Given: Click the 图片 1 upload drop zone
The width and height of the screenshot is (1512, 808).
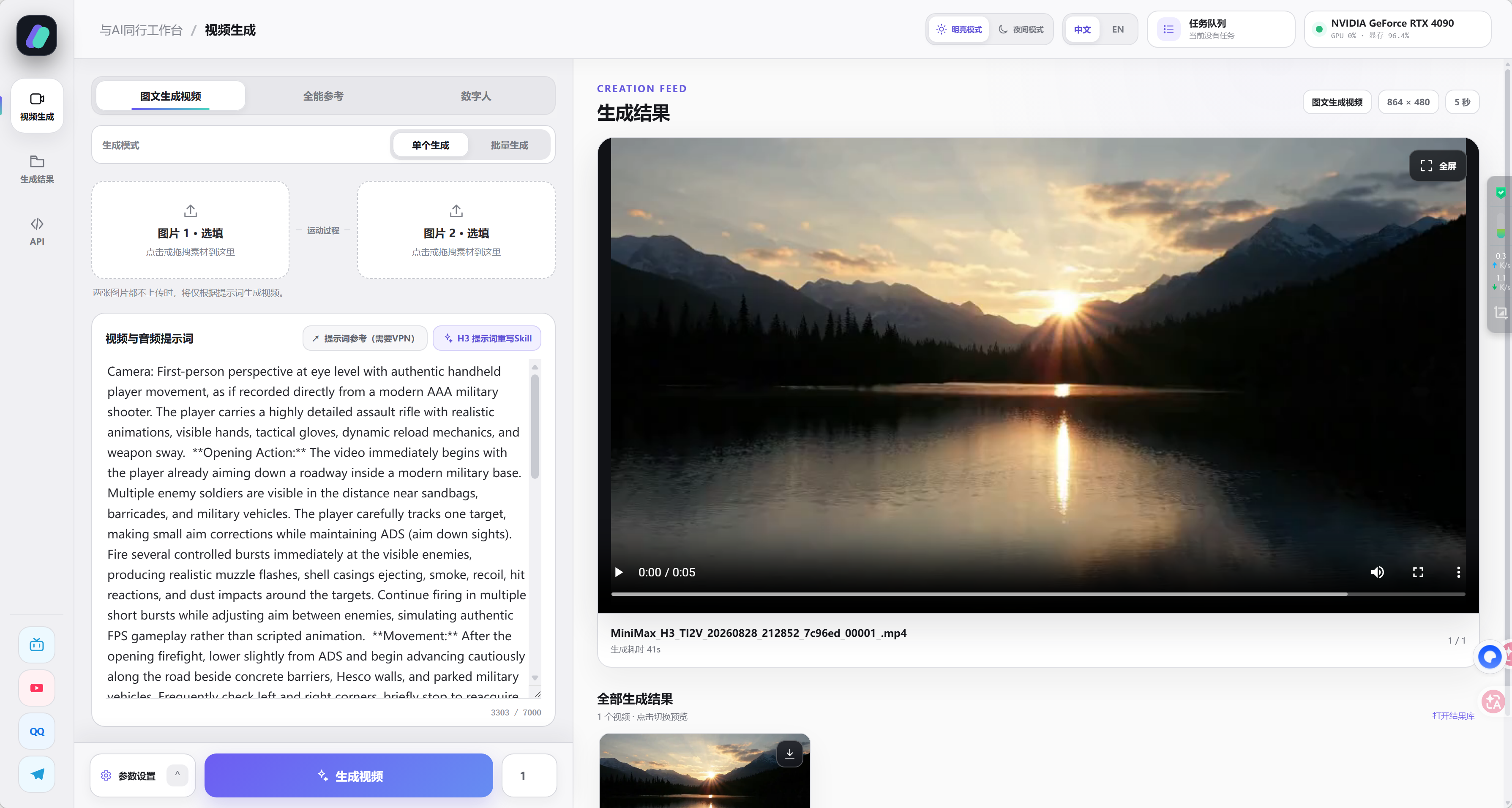Looking at the screenshot, I should coord(190,230).
